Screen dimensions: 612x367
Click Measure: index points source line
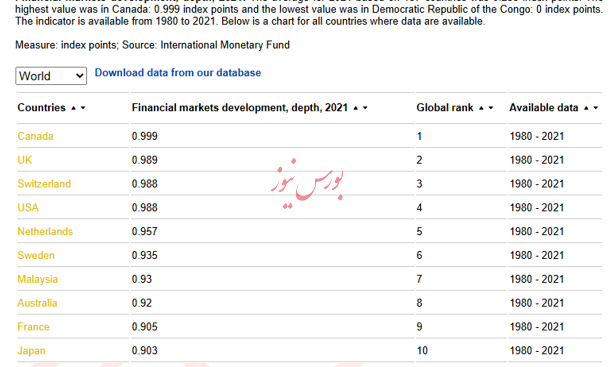(x=152, y=45)
